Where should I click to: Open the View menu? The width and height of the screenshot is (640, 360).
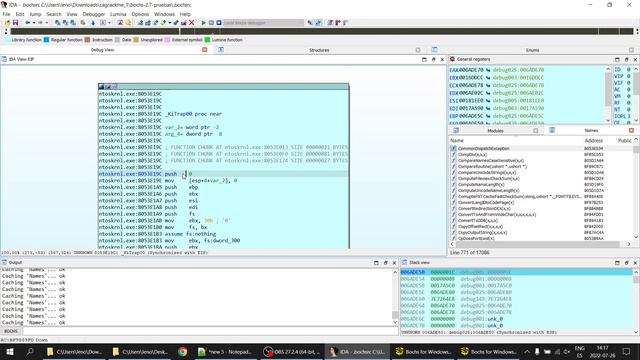point(72,14)
